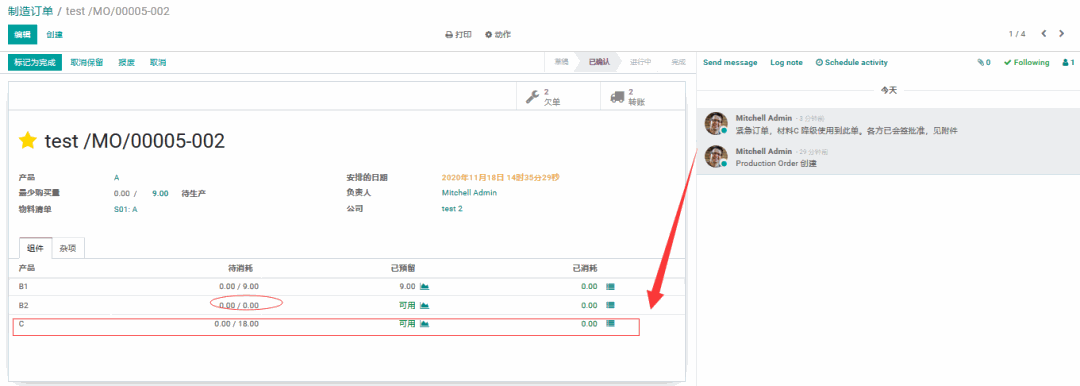Click the 报废 (Scrap) button
The width and height of the screenshot is (1080, 386).
pos(127,63)
